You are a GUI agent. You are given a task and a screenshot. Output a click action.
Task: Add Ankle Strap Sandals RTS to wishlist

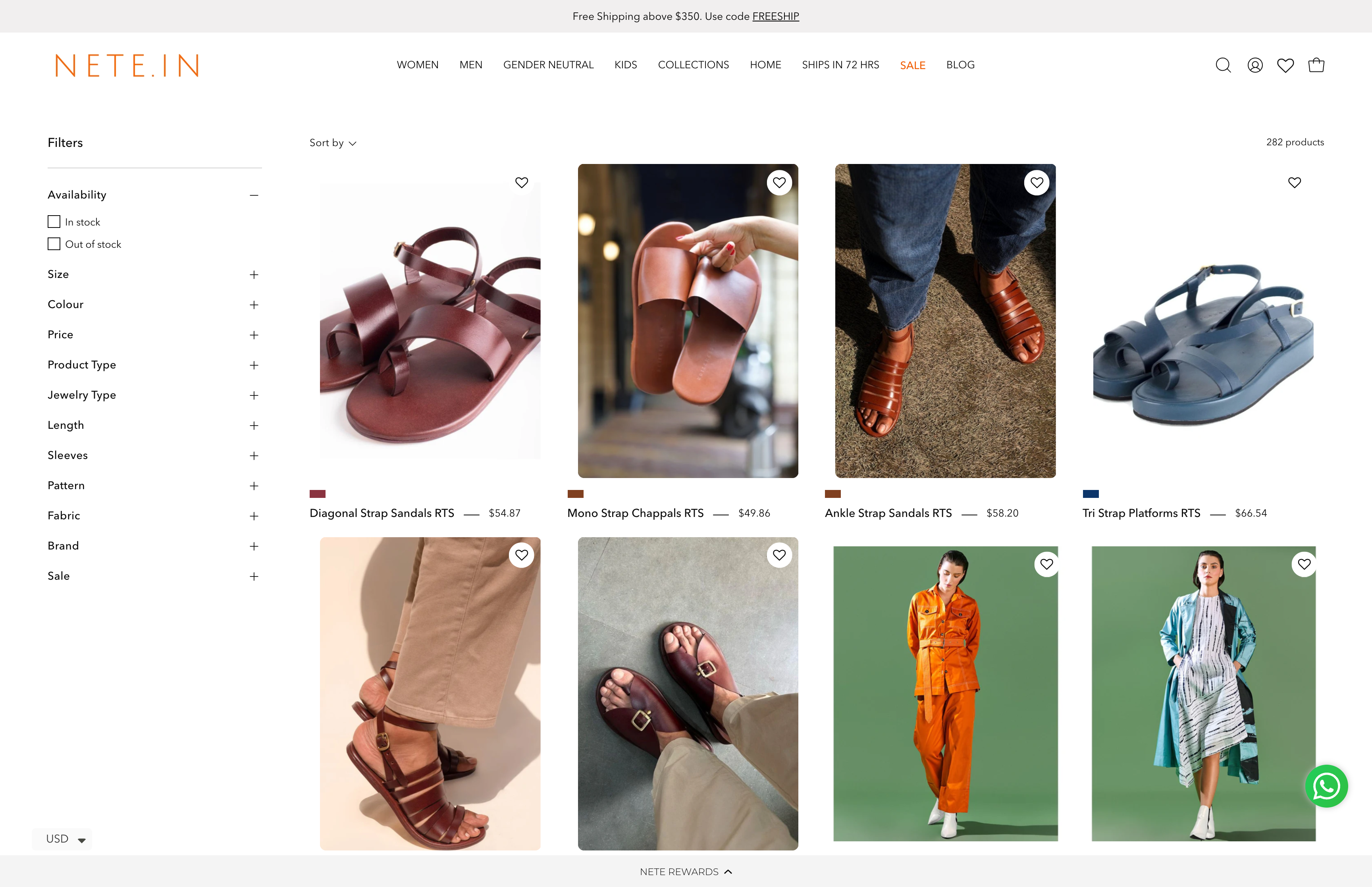point(1037,183)
